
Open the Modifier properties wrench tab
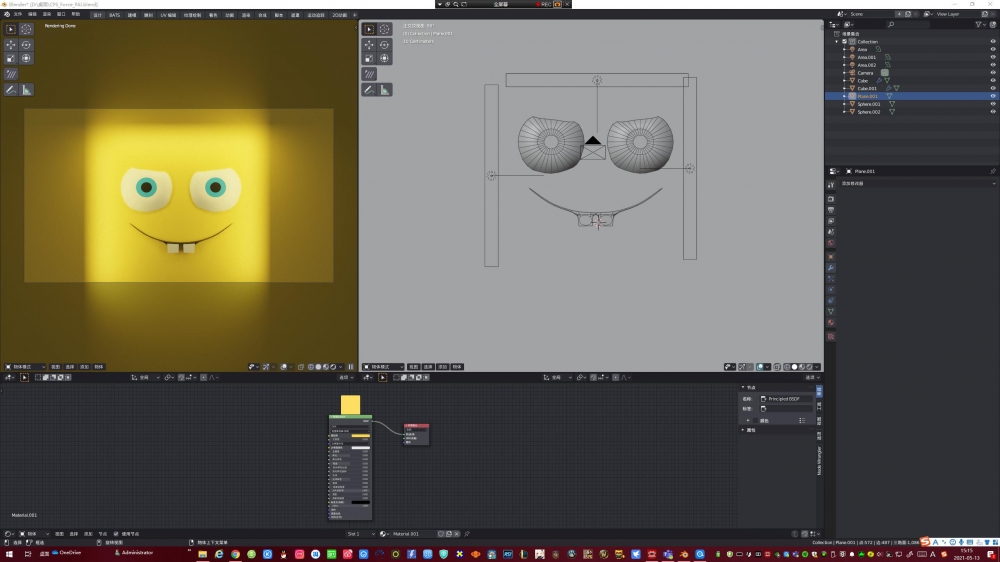(831, 268)
